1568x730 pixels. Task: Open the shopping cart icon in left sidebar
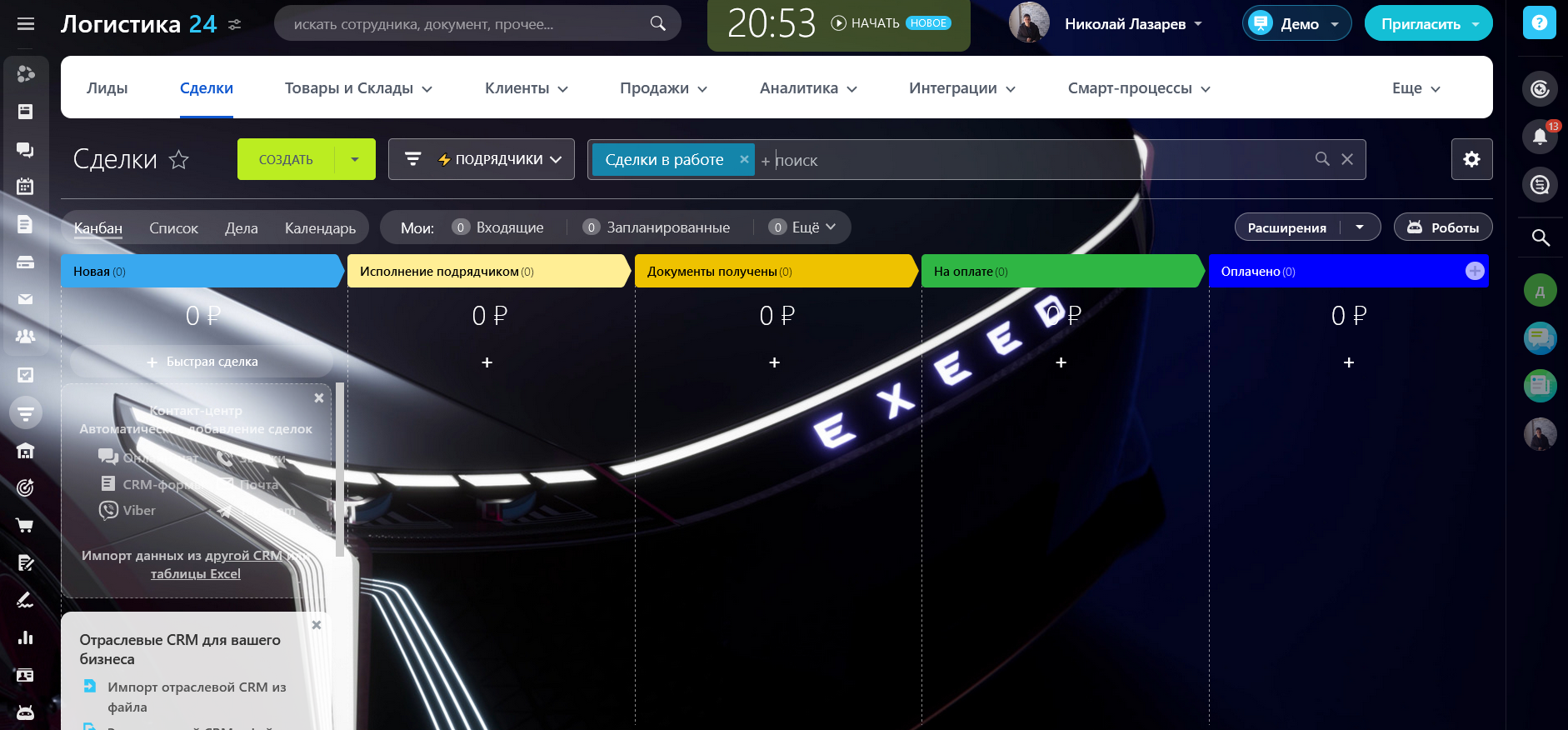point(26,525)
